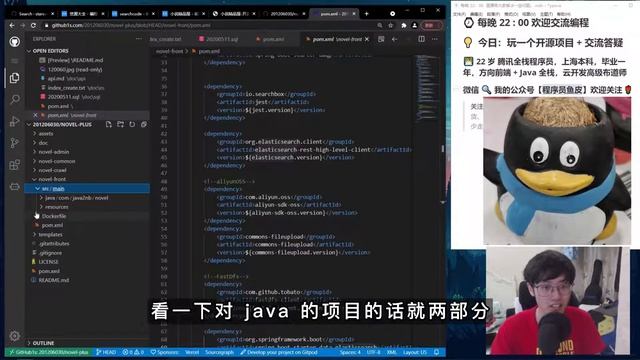This screenshot has height=360, width=640.
Task: Click the errors and warnings count in the status bar
Action: (133, 352)
